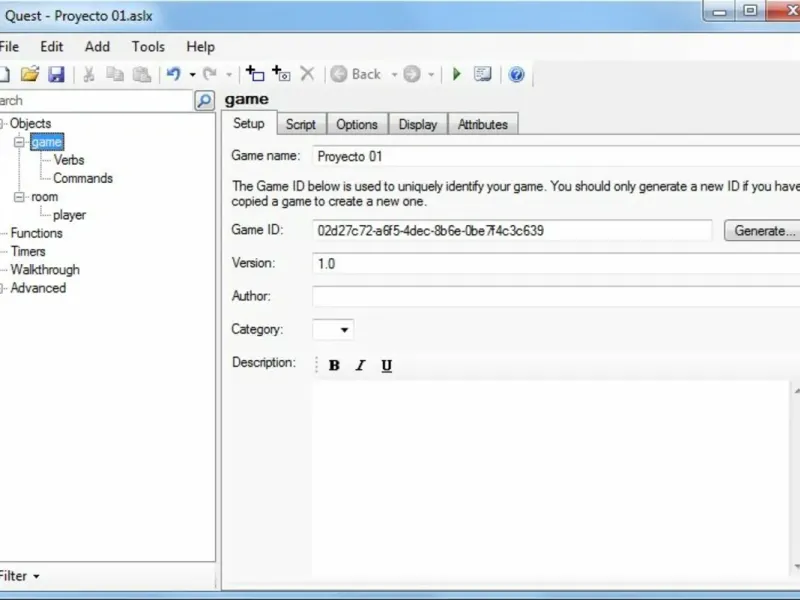Screen dimensions: 800x600
Task: Switch to code view icon
Action: [x=483, y=74]
